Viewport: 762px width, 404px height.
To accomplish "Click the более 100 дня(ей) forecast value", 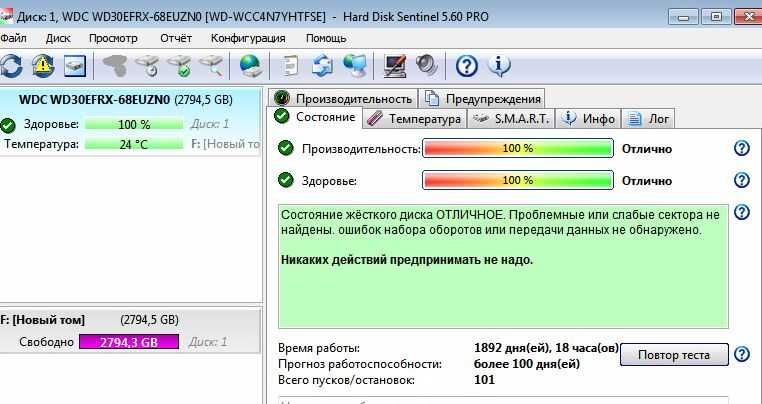I will [x=527, y=364].
